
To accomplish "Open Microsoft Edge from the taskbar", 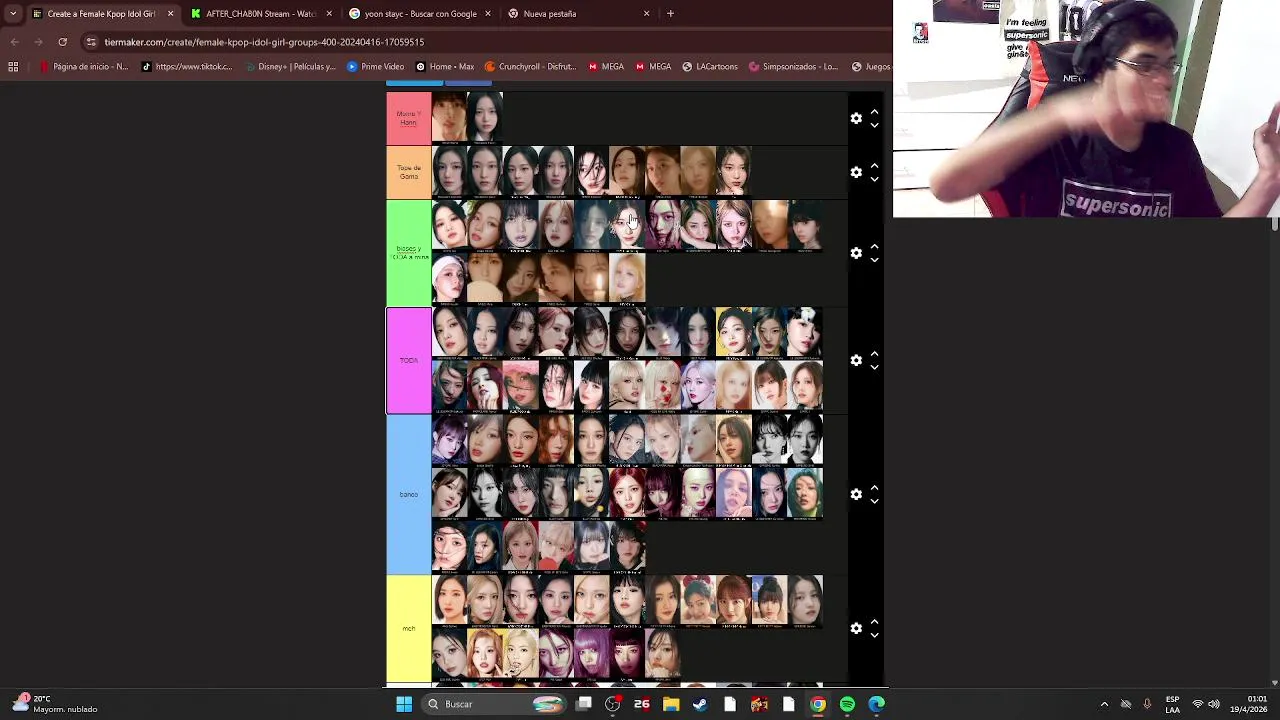I will tap(876, 704).
